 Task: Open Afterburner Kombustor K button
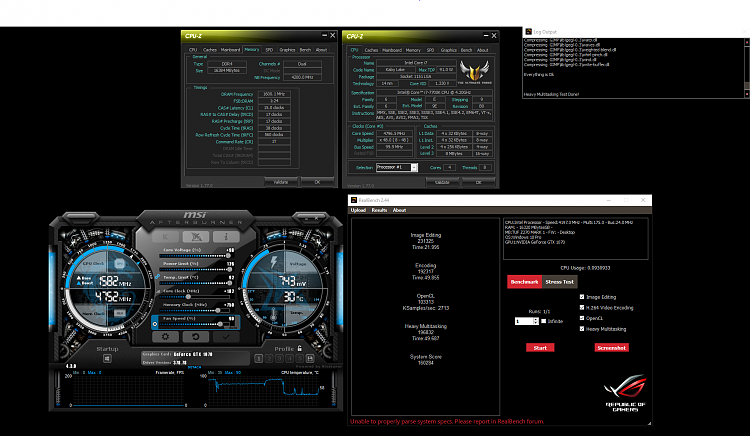[x=165, y=237]
